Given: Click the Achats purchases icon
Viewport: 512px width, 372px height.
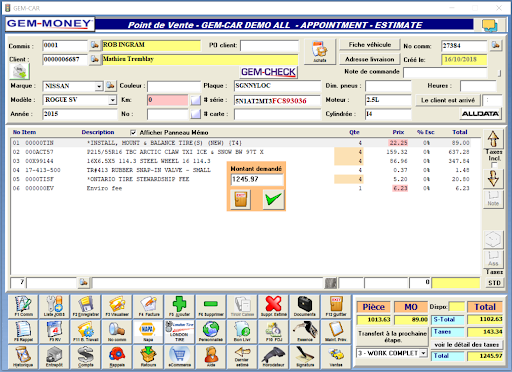Looking at the screenshot, I should click(x=320, y=52).
